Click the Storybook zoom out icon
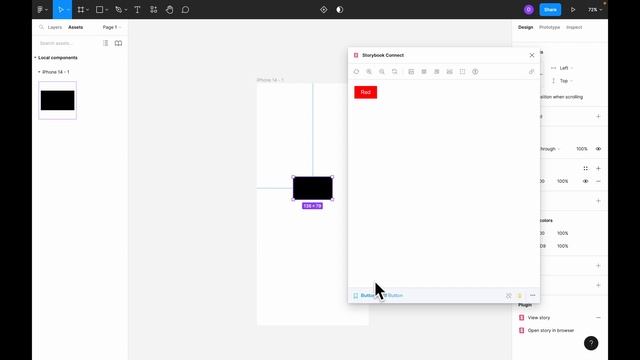 [x=382, y=72]
